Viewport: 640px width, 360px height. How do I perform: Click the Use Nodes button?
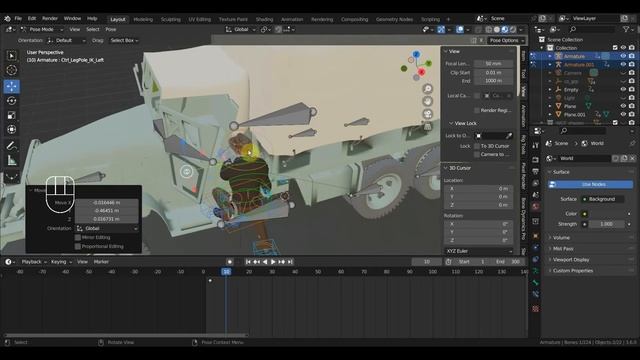(591, 184)
